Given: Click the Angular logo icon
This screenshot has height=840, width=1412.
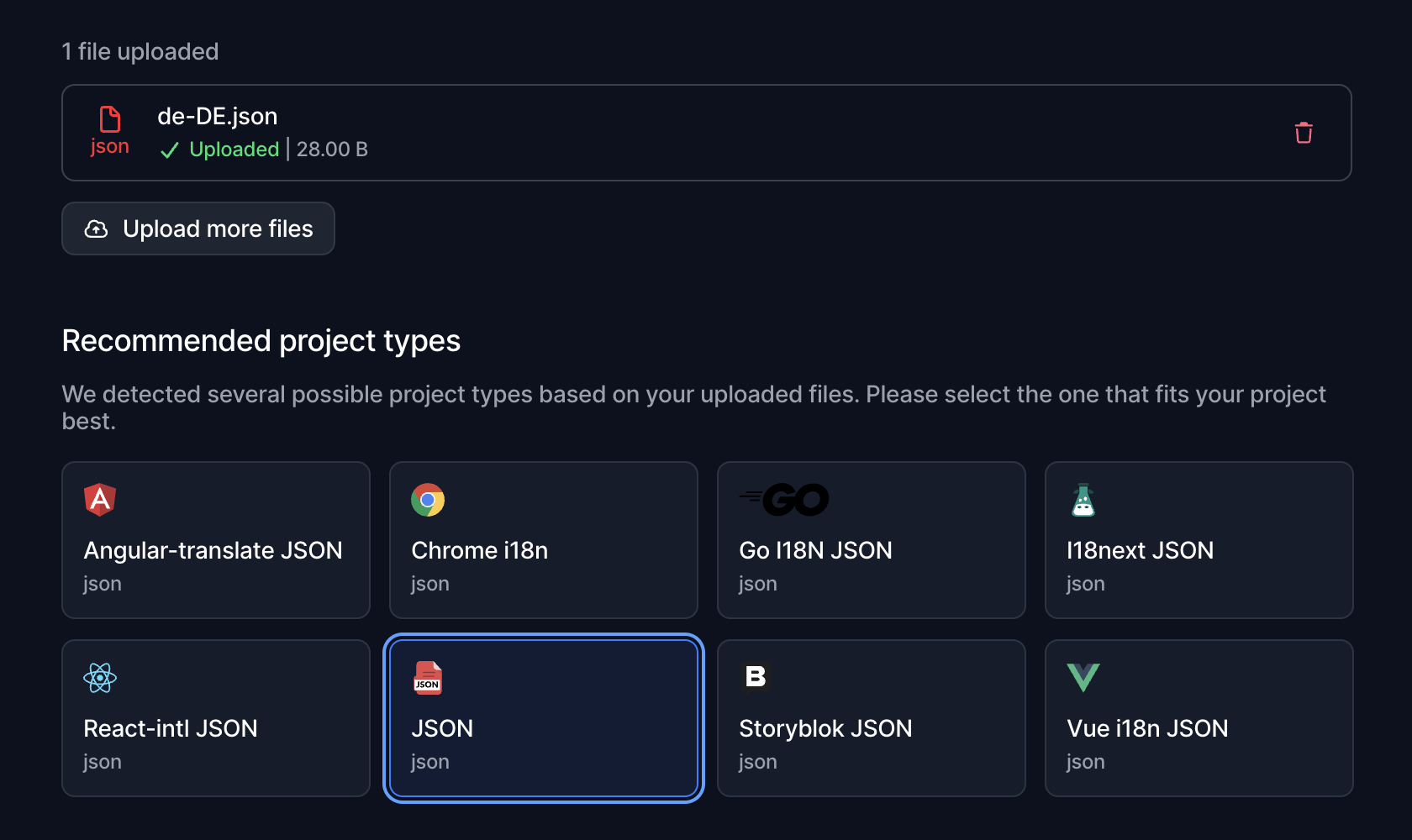Looking at the screenshot, I should [x=100, y=500].
